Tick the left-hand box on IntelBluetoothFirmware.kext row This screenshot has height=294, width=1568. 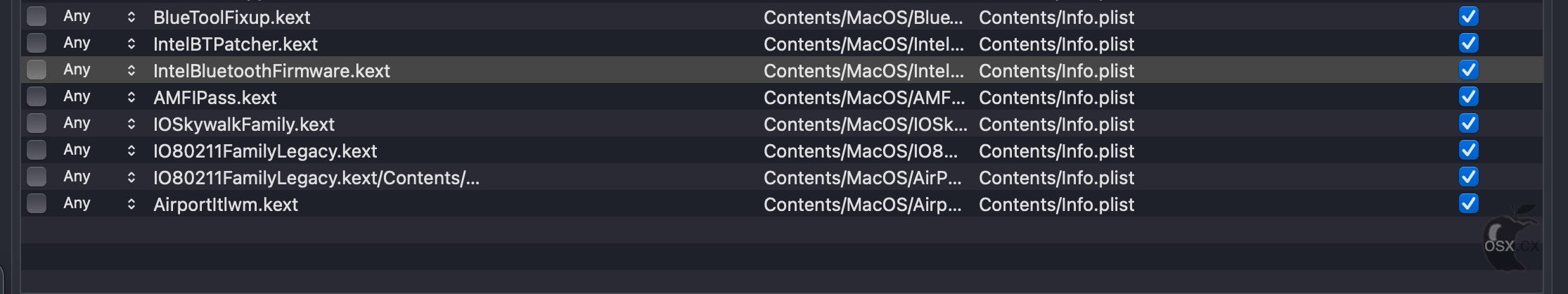point(37,70)
